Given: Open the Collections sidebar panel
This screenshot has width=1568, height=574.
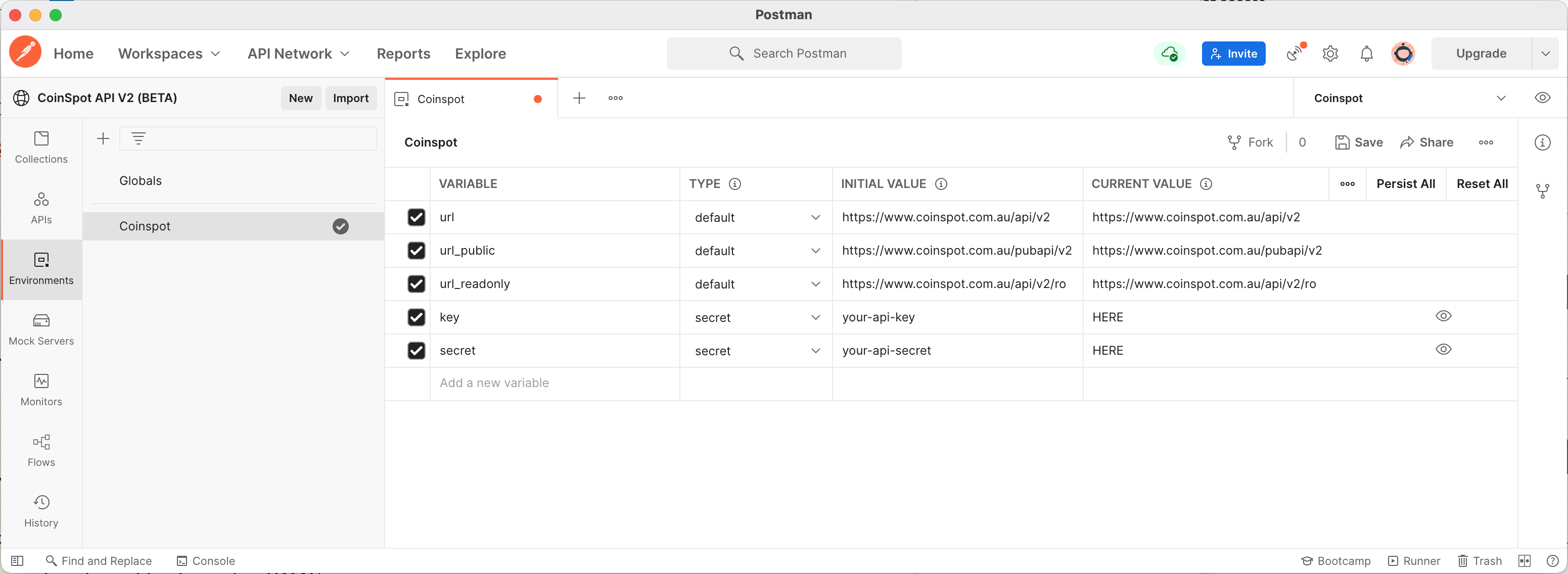Looking at the screenshot, I should pyautogui.click(x=41, y=148).
